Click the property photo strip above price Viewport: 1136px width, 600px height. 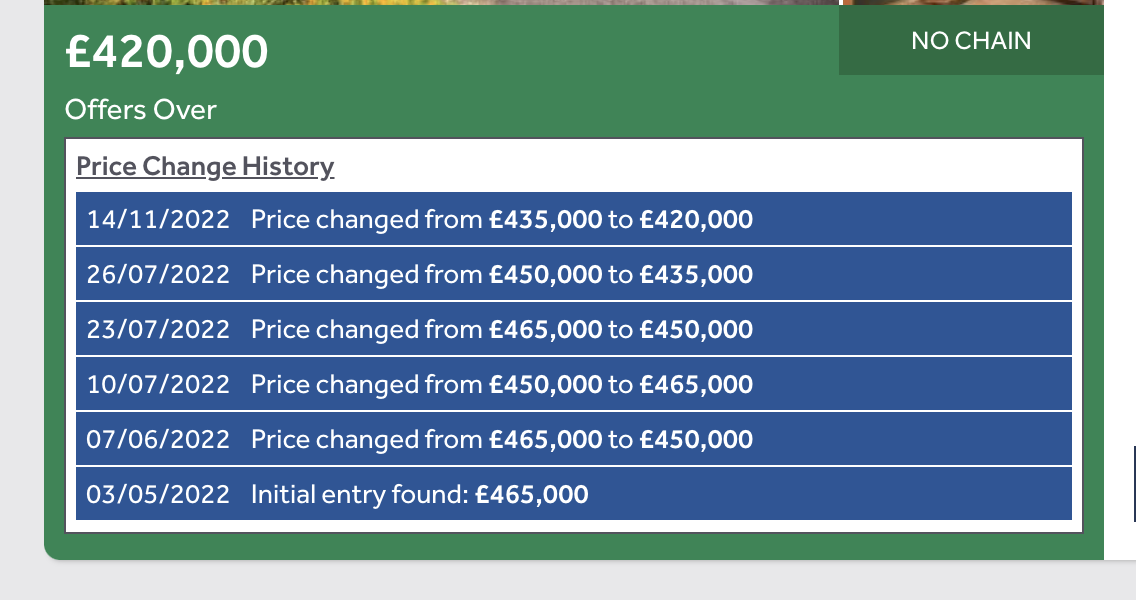[574, 2]
